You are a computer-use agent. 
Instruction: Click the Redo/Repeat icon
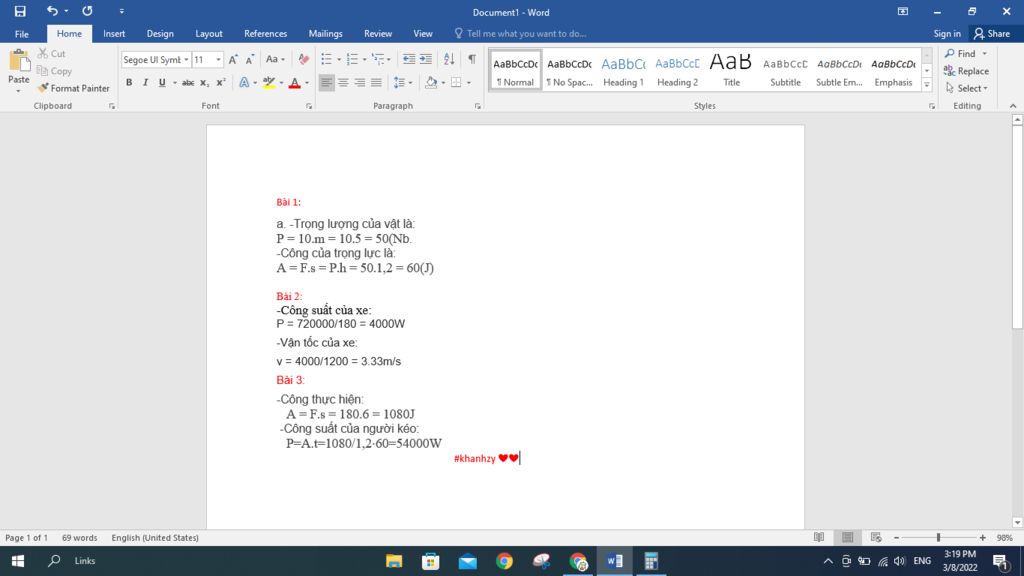pyautogui.click(x=87, y=11)
